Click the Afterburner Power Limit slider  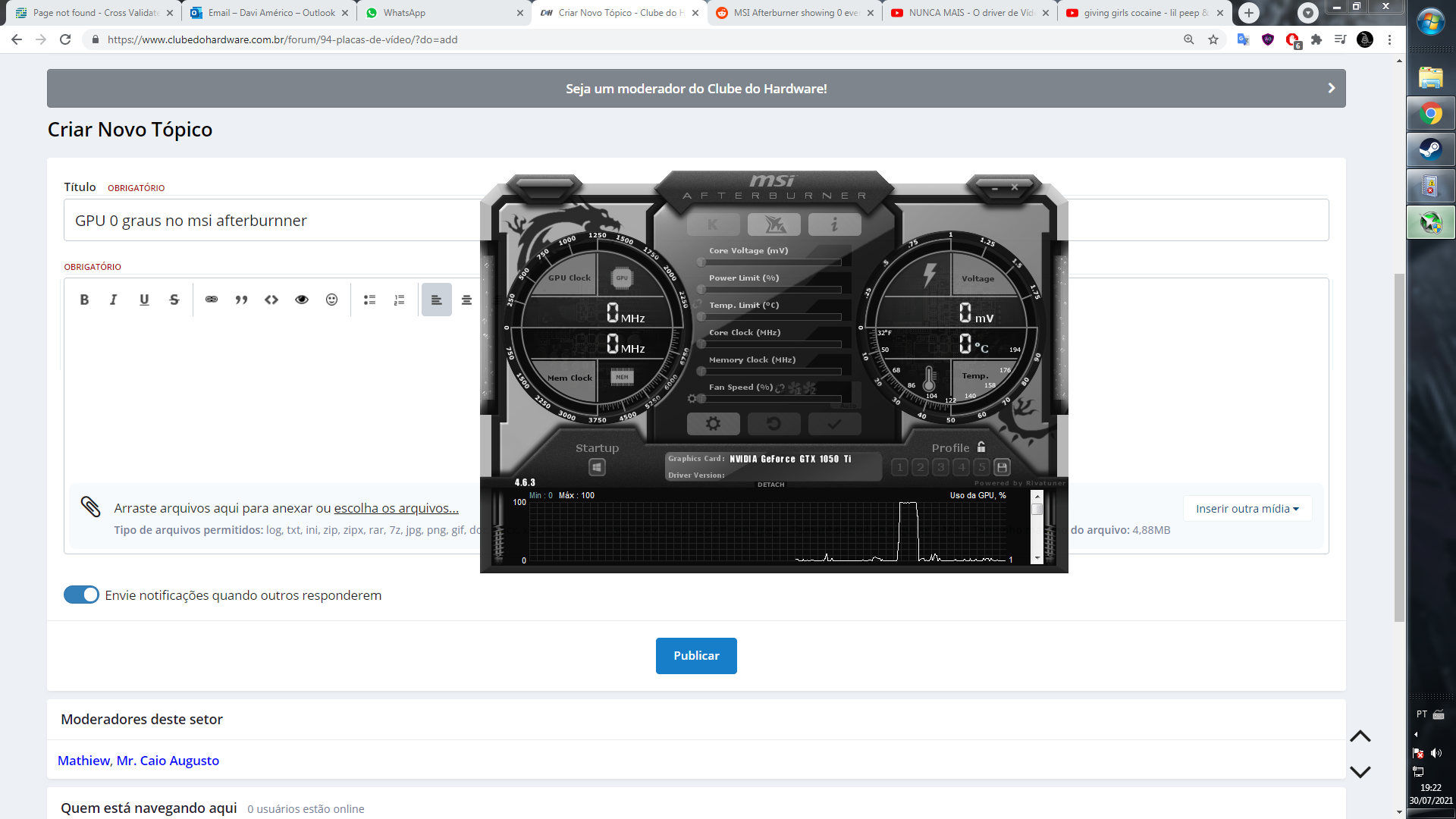770,290
